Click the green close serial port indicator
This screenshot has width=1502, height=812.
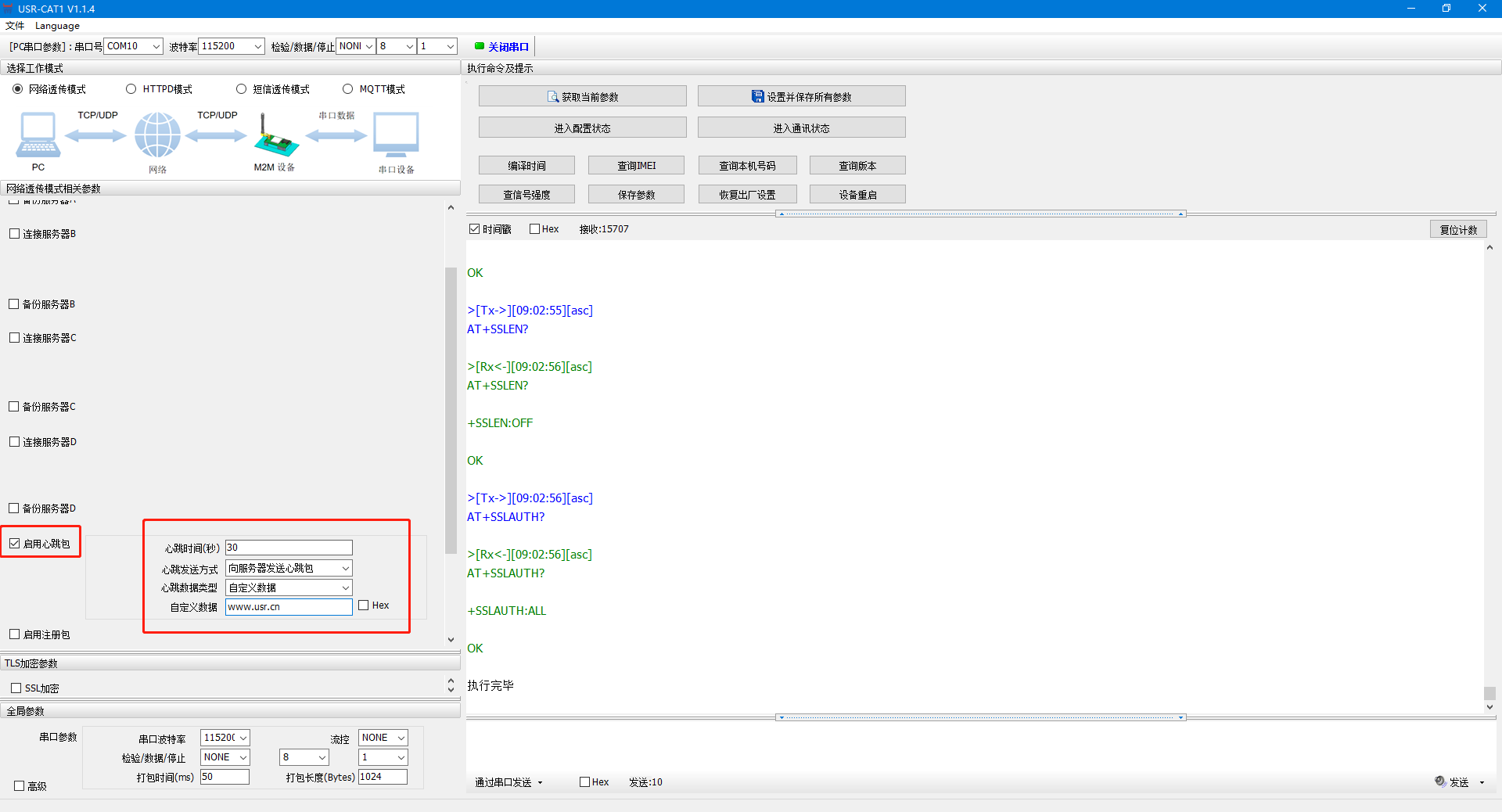(x=480, y=46)
